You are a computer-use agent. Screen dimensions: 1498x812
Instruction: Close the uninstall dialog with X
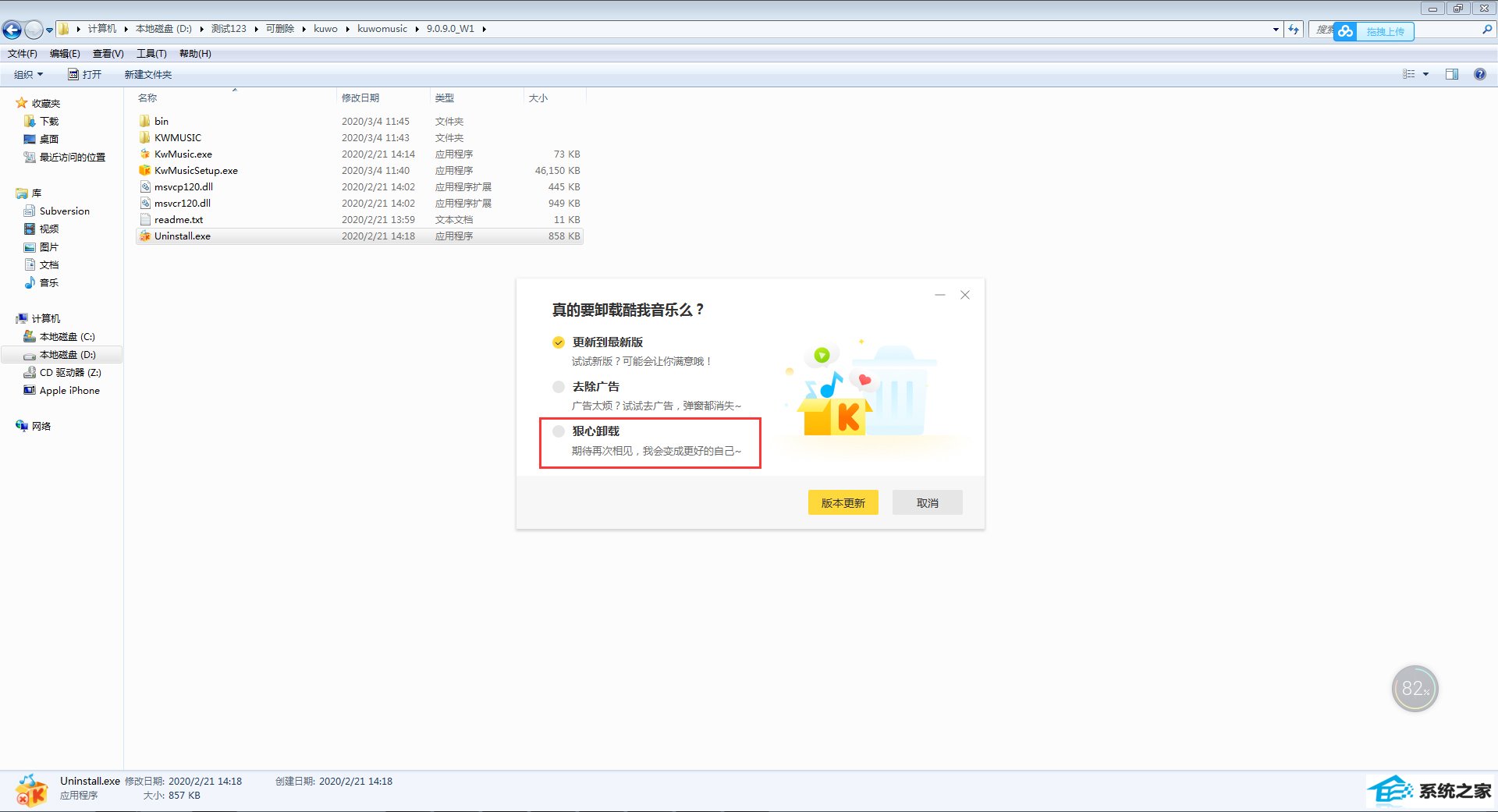[x=965, y=295]
